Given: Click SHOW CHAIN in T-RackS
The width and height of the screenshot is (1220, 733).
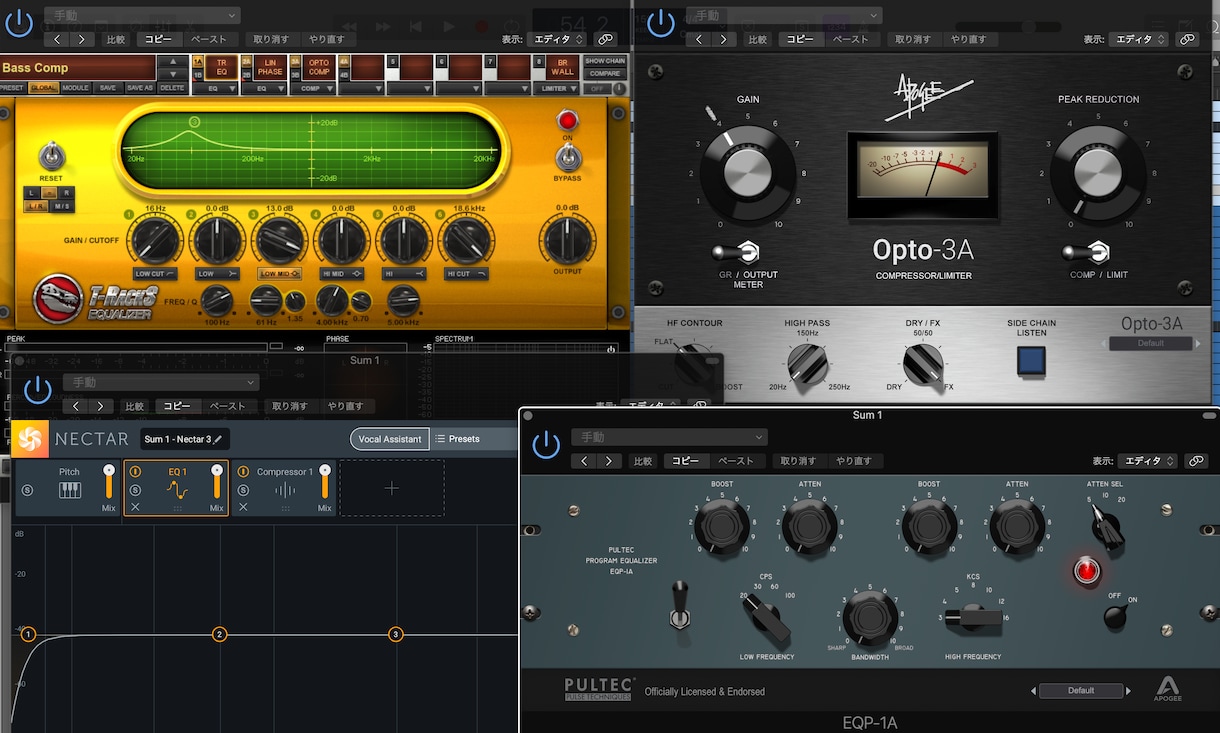Looking at the screenshot, I should click(605, 61).
